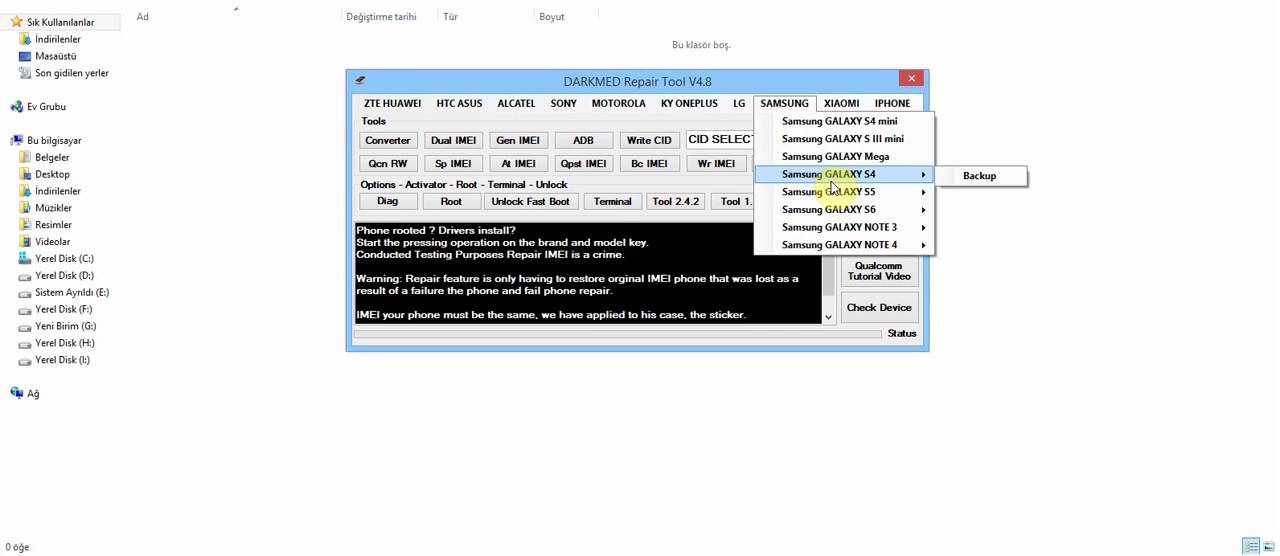Open the Qualcomm Tutorial Video button
The height and width of the screenshot is (556, 1280).
pyautogui.click(x=879, y=271)
